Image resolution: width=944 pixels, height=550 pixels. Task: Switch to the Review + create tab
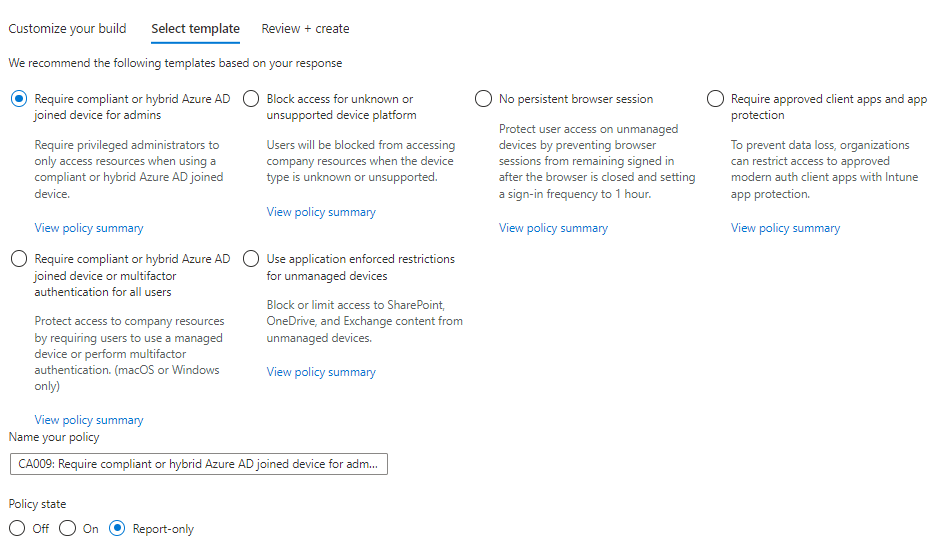[305, 29]
